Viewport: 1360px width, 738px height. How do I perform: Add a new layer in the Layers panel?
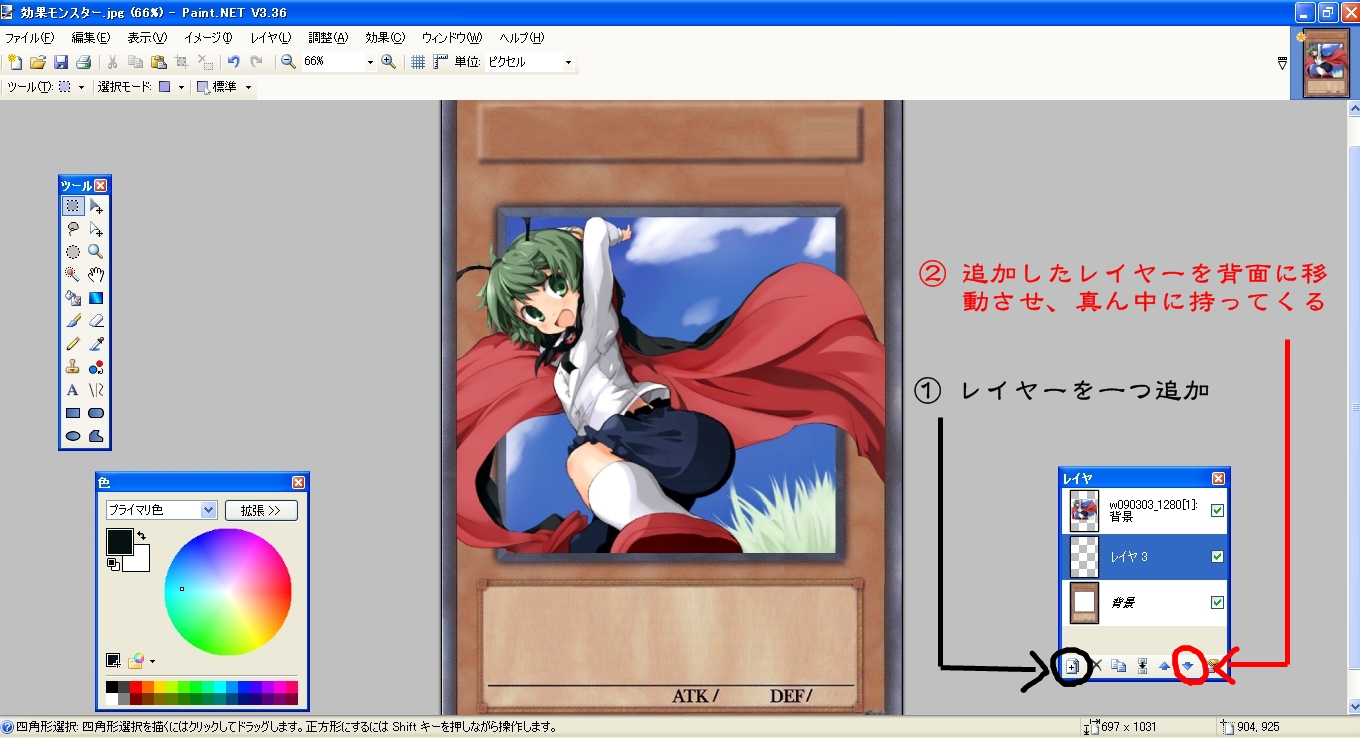pyautogui.click(x=1072, y=666)
